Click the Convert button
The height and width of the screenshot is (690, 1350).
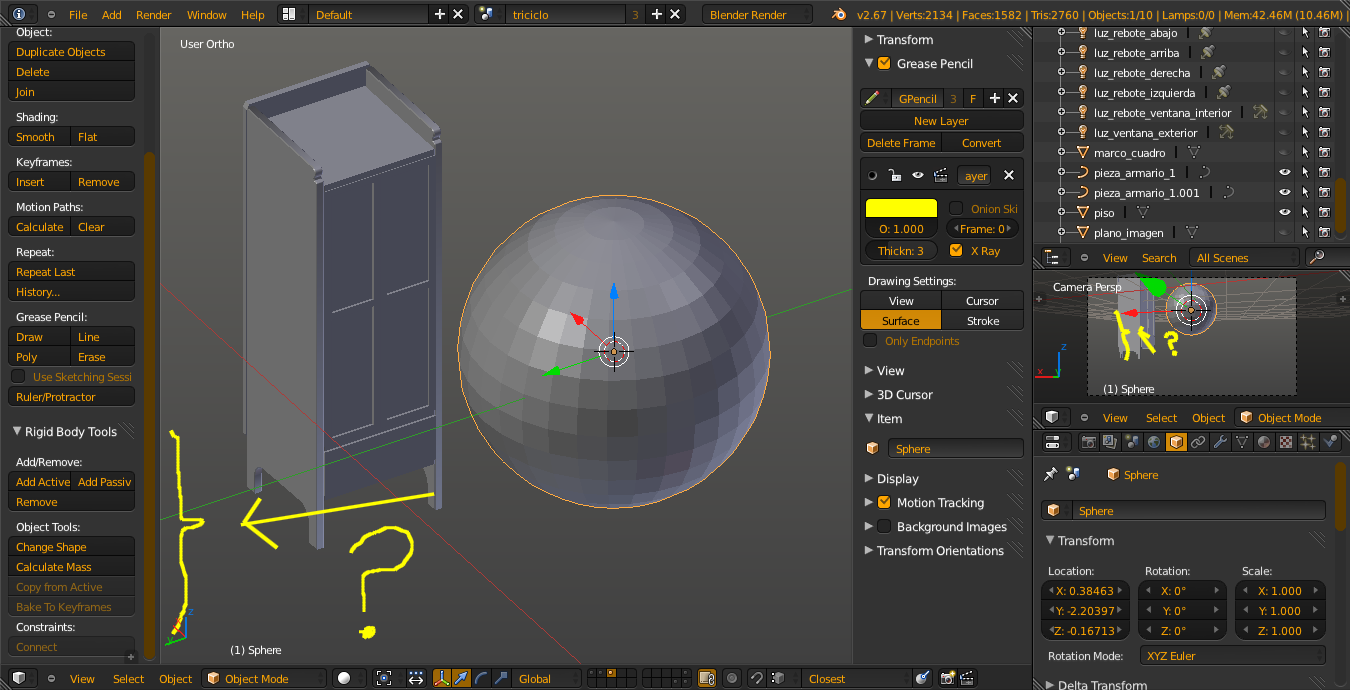tap(982, 142)
